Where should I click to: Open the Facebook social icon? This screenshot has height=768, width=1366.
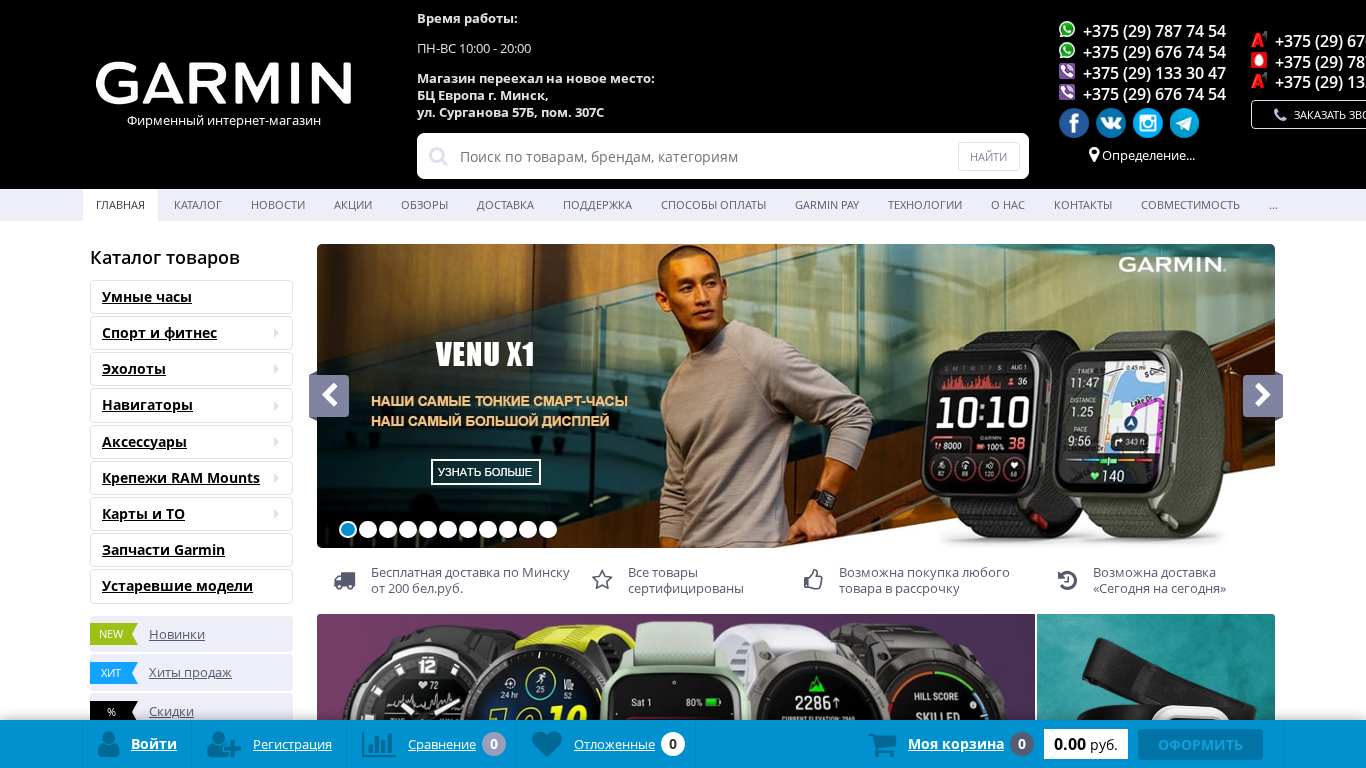[1074, 123]
